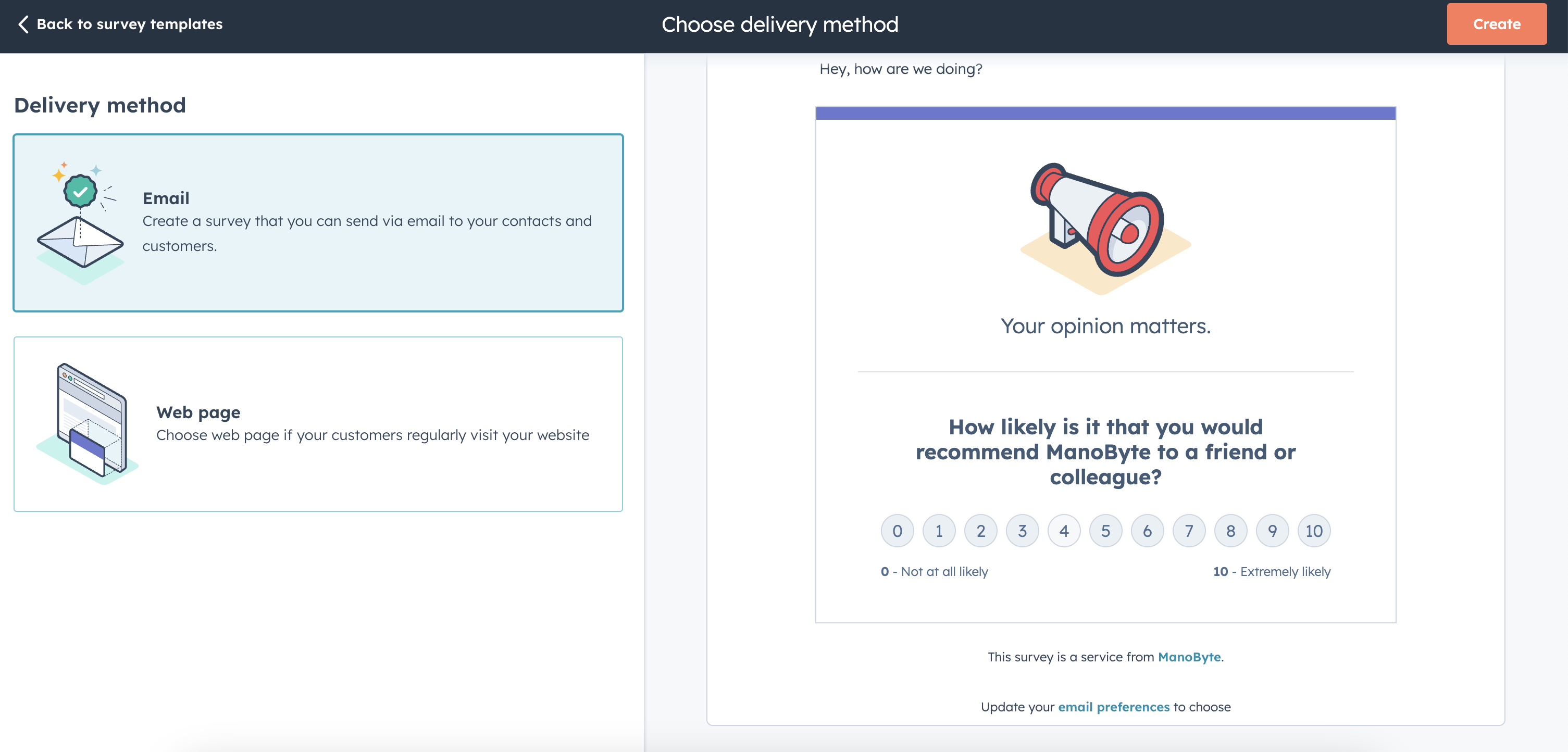The height and width of the screenshot is (752, 1568).
Task: Choose rating 2 in the survey
Action: 980,531
